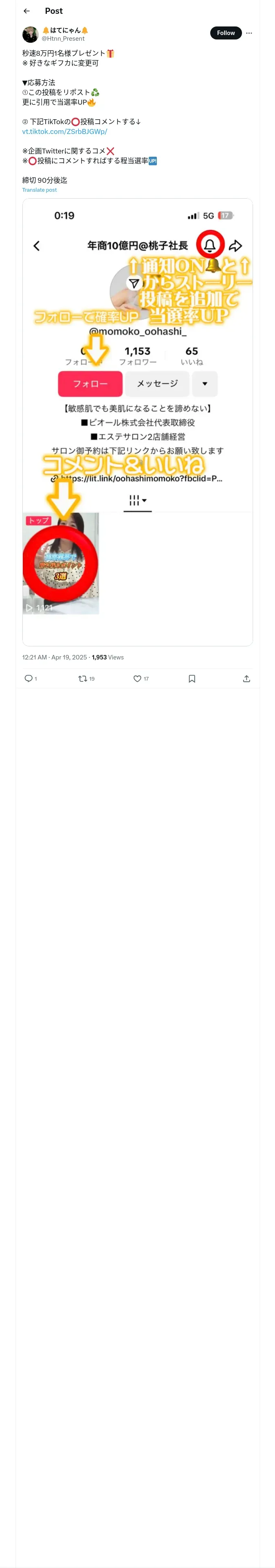
Task: Click the back arrow next to Post
Action: click(x=27, y=11)
